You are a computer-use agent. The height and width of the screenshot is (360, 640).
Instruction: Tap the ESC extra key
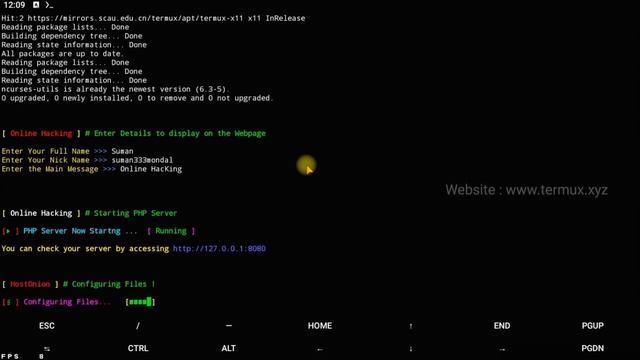[x=47, y=326]
